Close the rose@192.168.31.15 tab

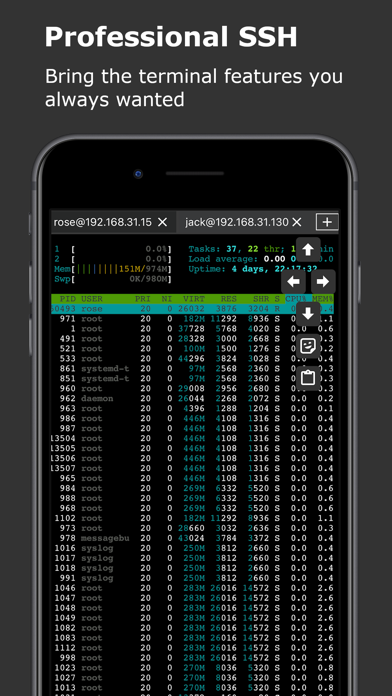[163, 222]
